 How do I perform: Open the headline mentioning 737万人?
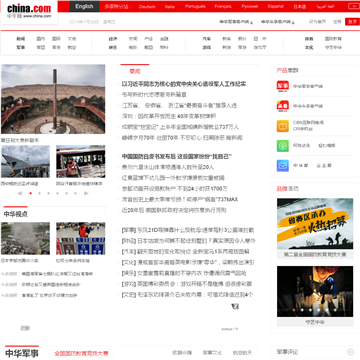[180, 127]
